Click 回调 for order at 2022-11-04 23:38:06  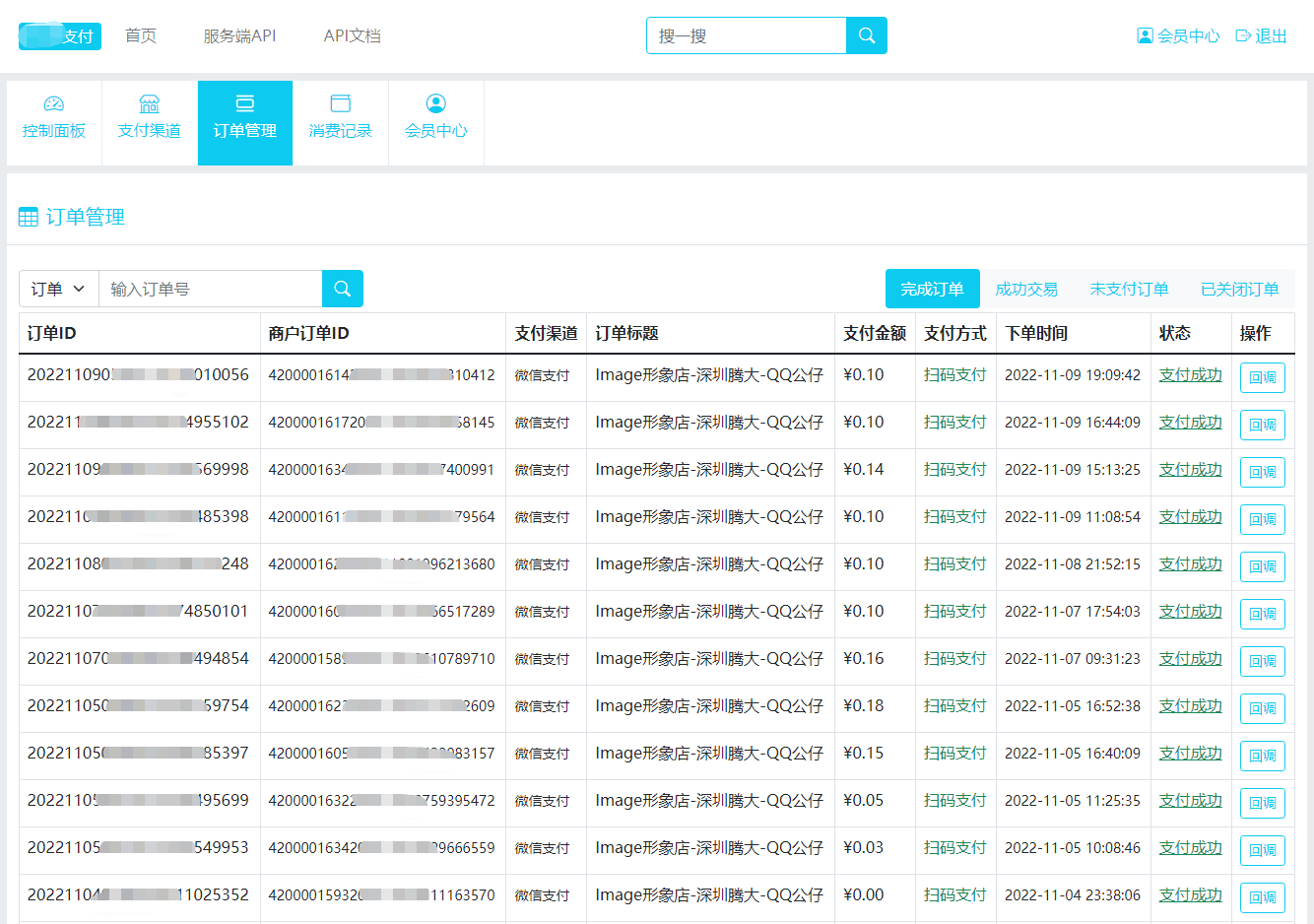[x=1263, y=897]
